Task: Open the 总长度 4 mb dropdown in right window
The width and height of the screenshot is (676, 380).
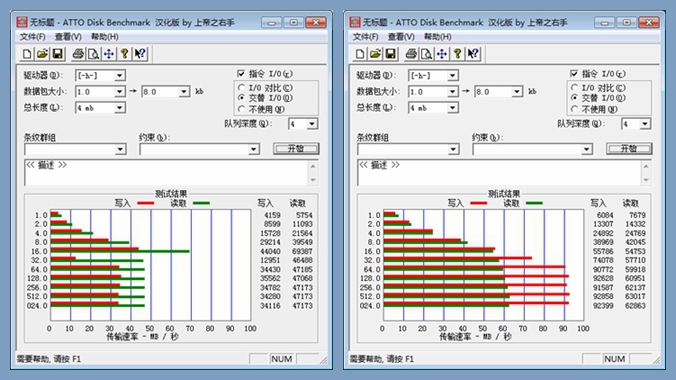Action: [x=452, y=108]
